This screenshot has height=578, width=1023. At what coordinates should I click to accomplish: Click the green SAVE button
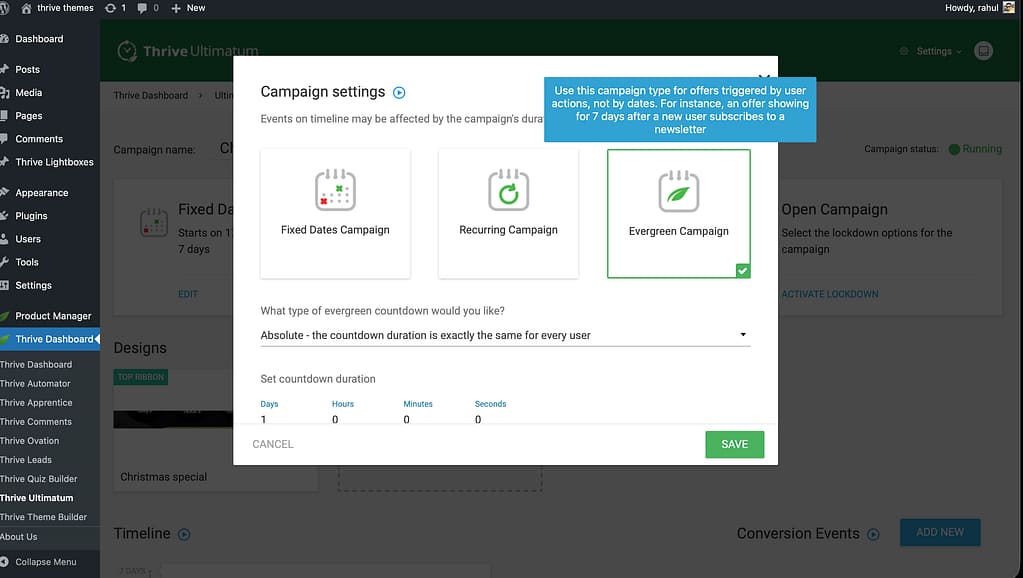pyautogui.click(x=734, y=444)
